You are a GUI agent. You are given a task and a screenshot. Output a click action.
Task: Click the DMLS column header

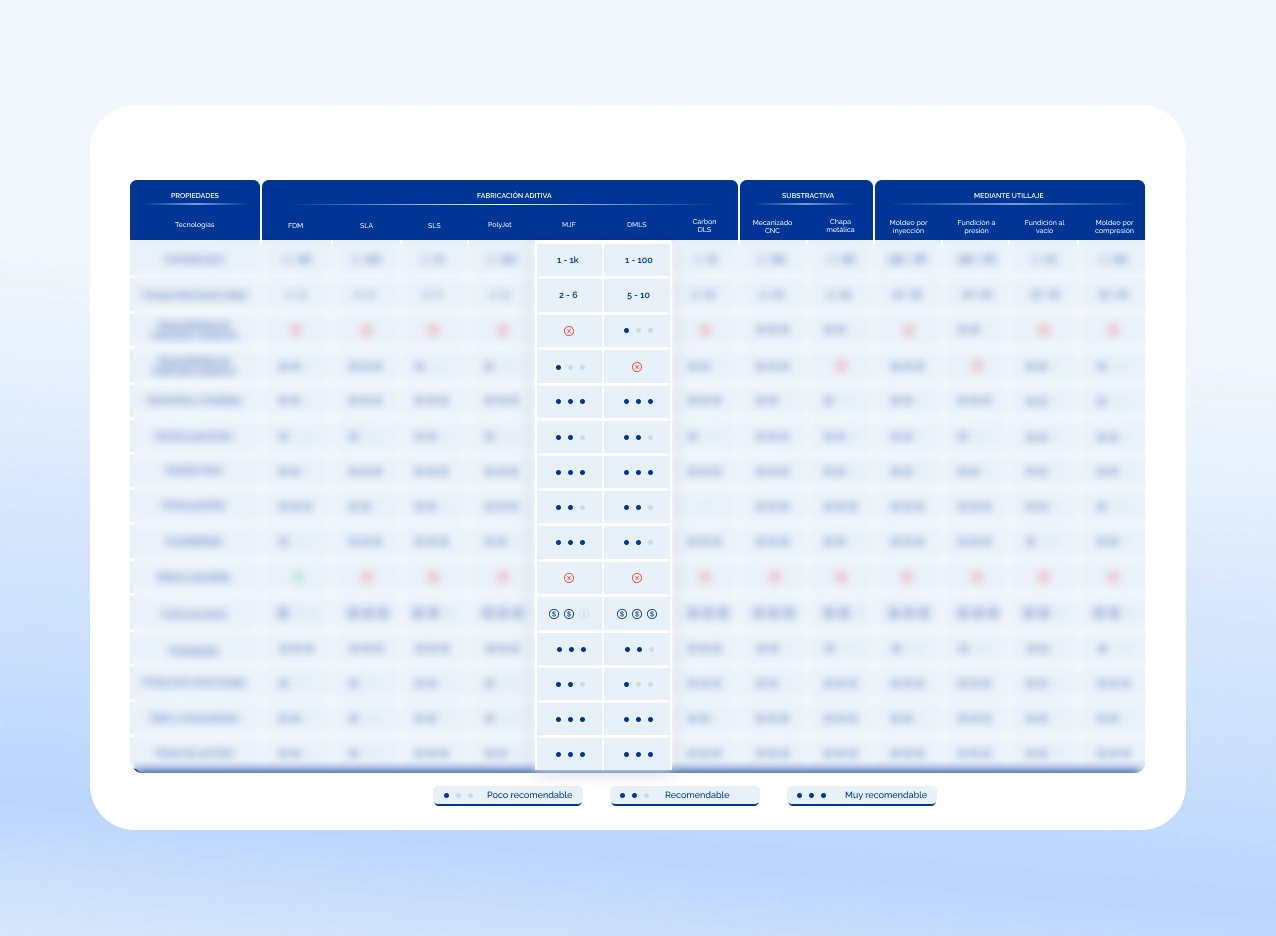(x=637, y=226)
